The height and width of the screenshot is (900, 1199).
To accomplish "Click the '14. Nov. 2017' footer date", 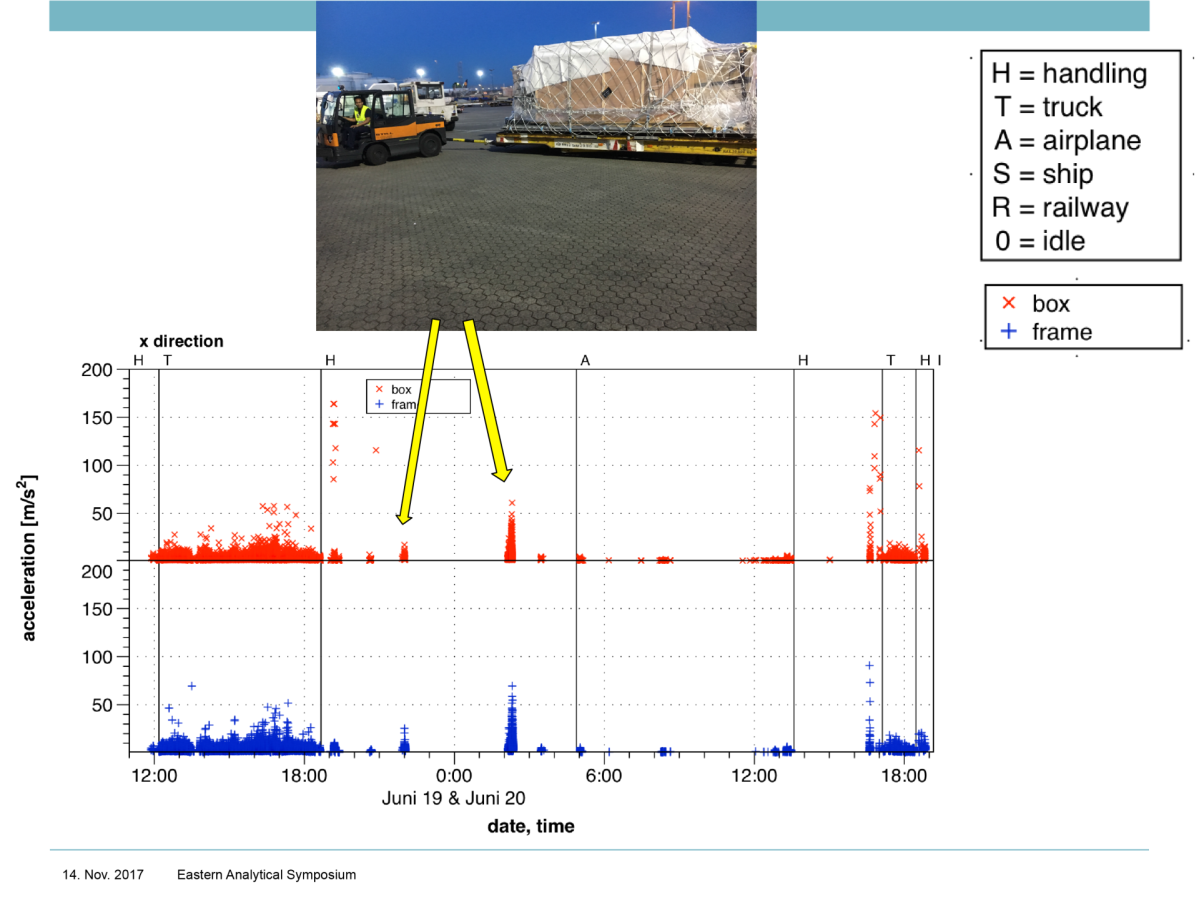I will [103, 875].
